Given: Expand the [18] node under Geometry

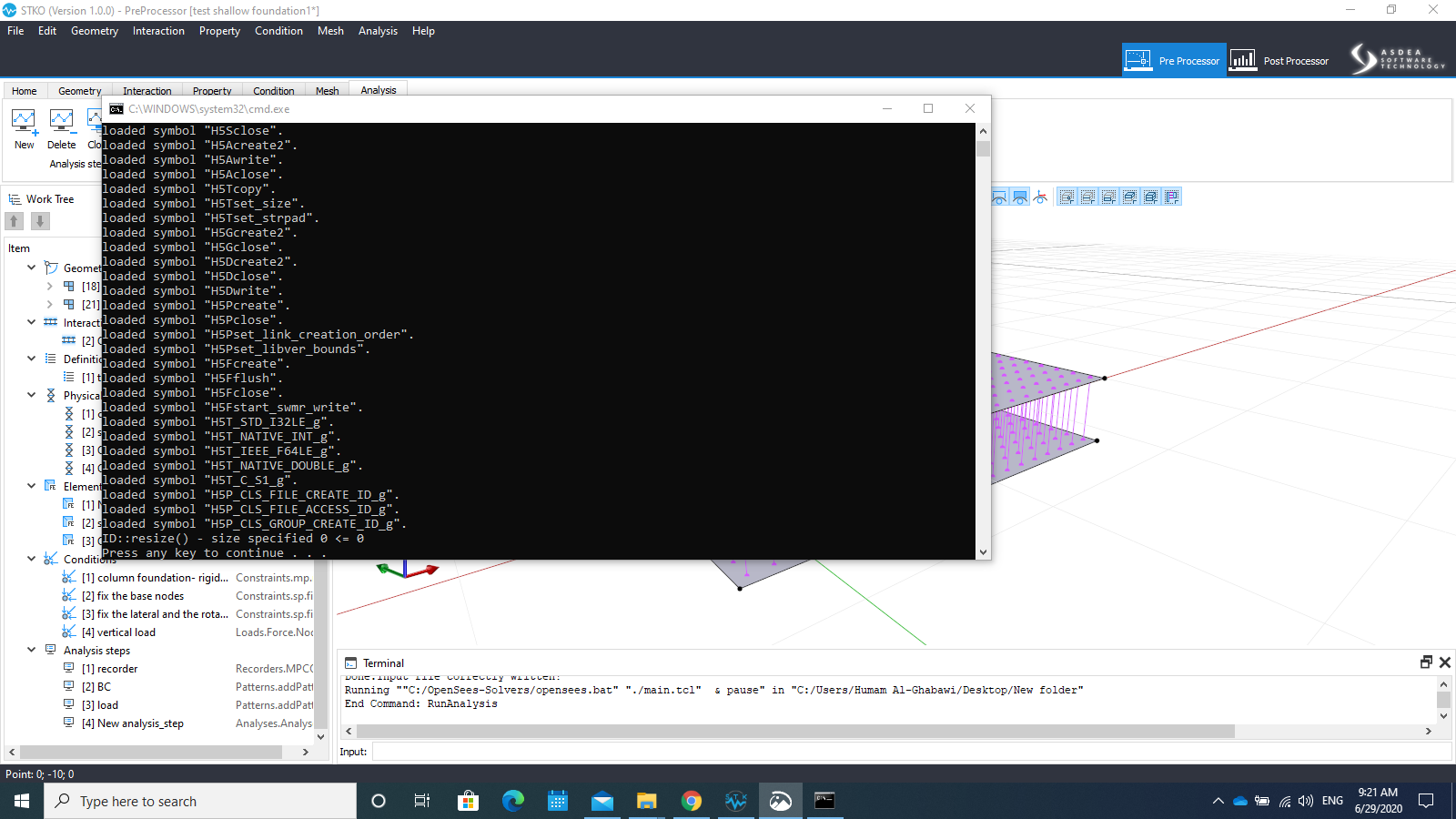Looking at the screenshot, I should coord(48,286).
